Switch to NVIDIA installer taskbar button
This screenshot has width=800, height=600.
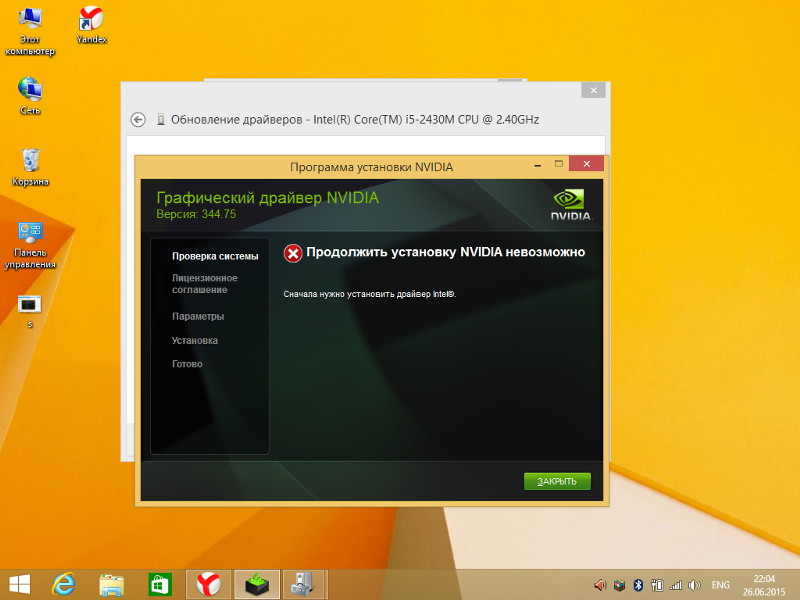[257, 585]
